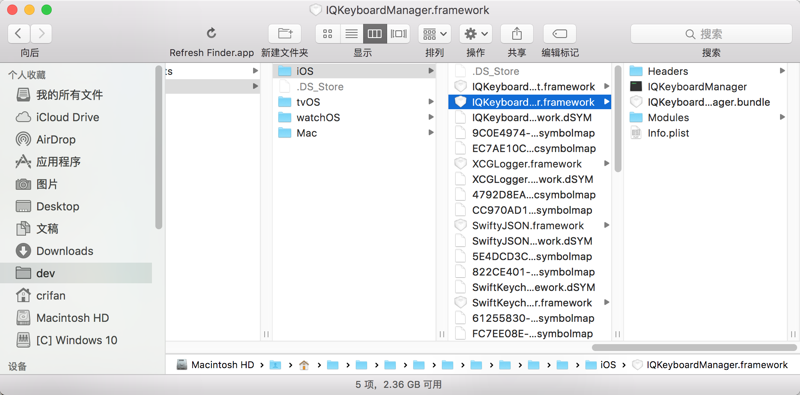Switch to list view mode
Screen dimensions: 800x395
click(351, 34)
